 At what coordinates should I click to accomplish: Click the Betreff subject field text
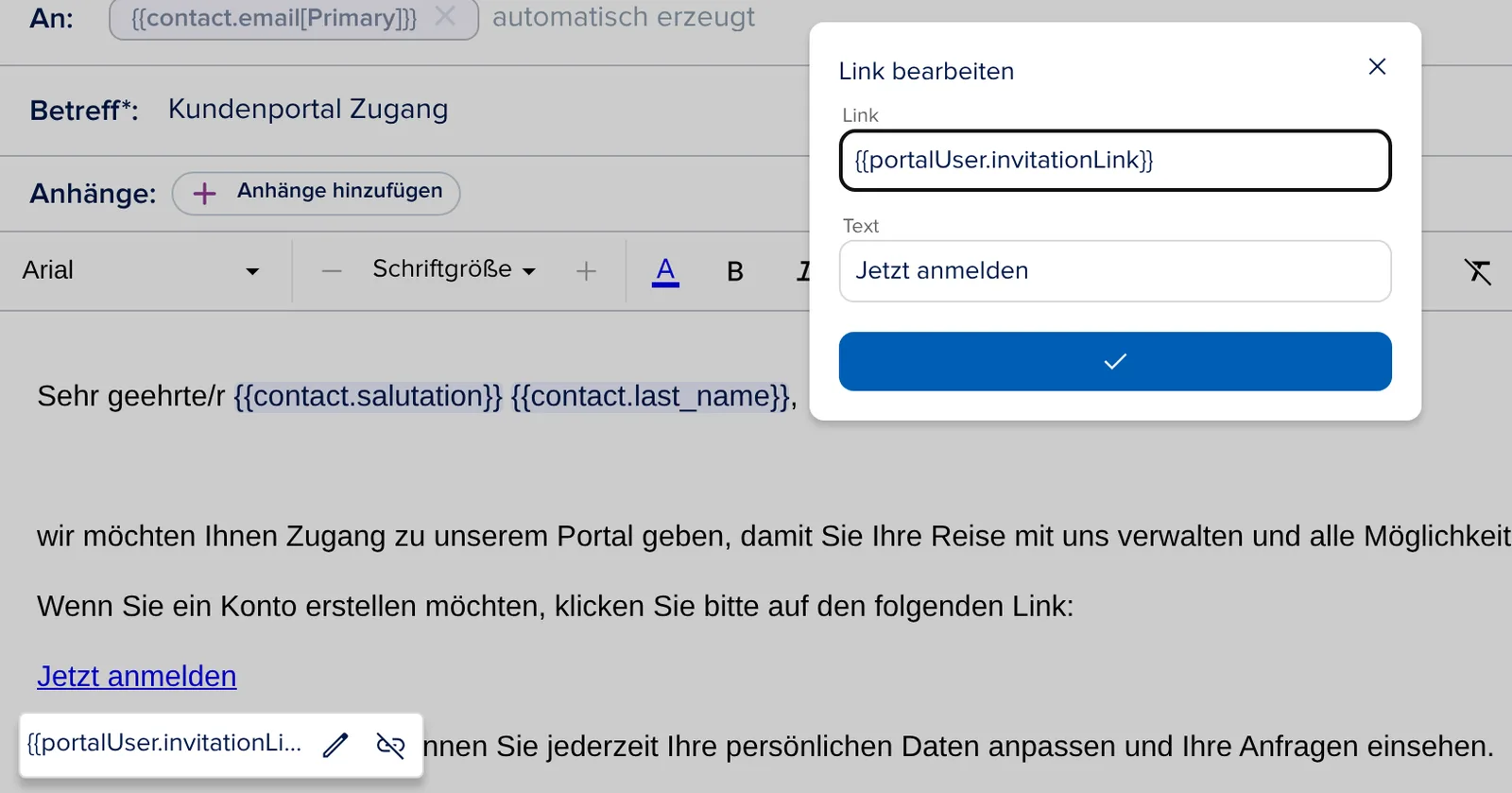pos(308,110)
